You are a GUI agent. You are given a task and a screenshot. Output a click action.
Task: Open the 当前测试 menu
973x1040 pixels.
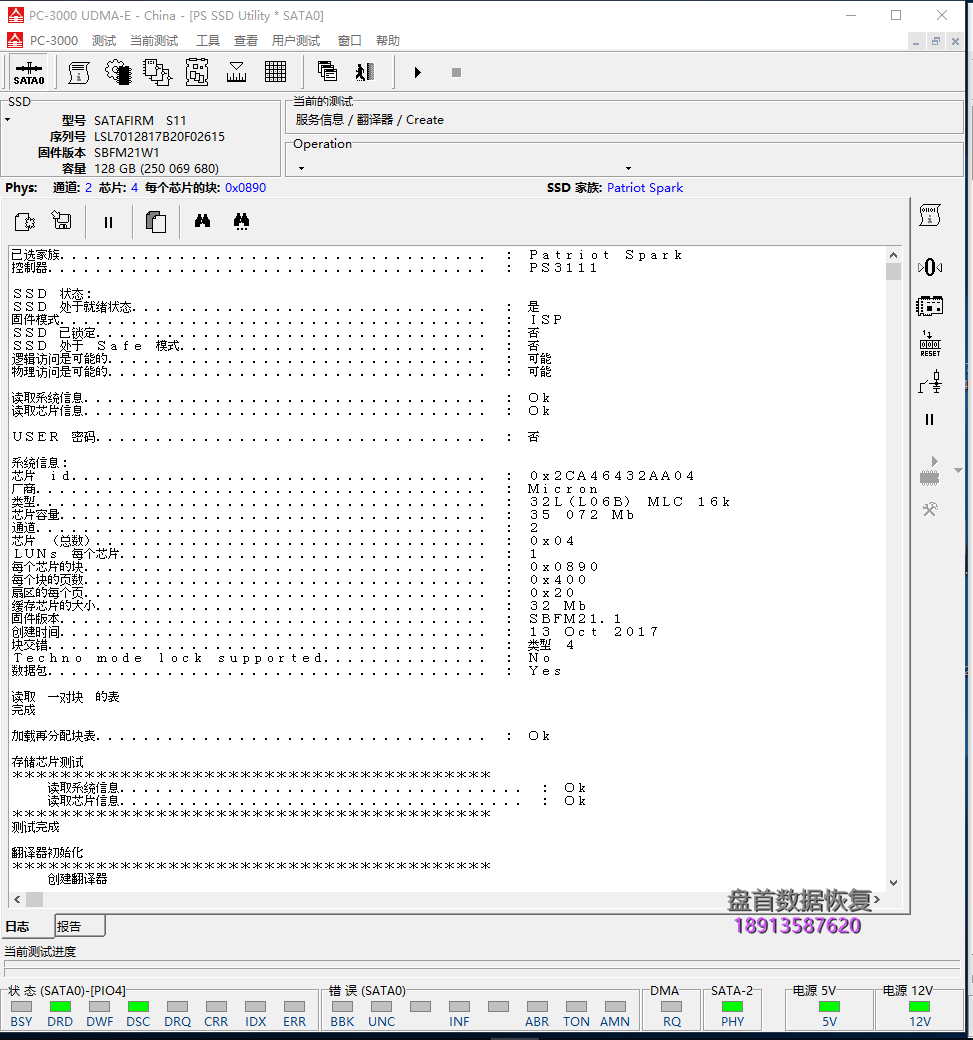(154, 40)
